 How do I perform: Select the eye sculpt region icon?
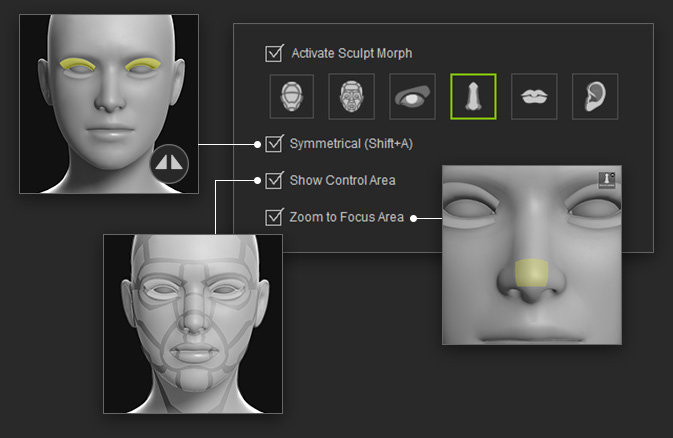(x=412, y=96)
